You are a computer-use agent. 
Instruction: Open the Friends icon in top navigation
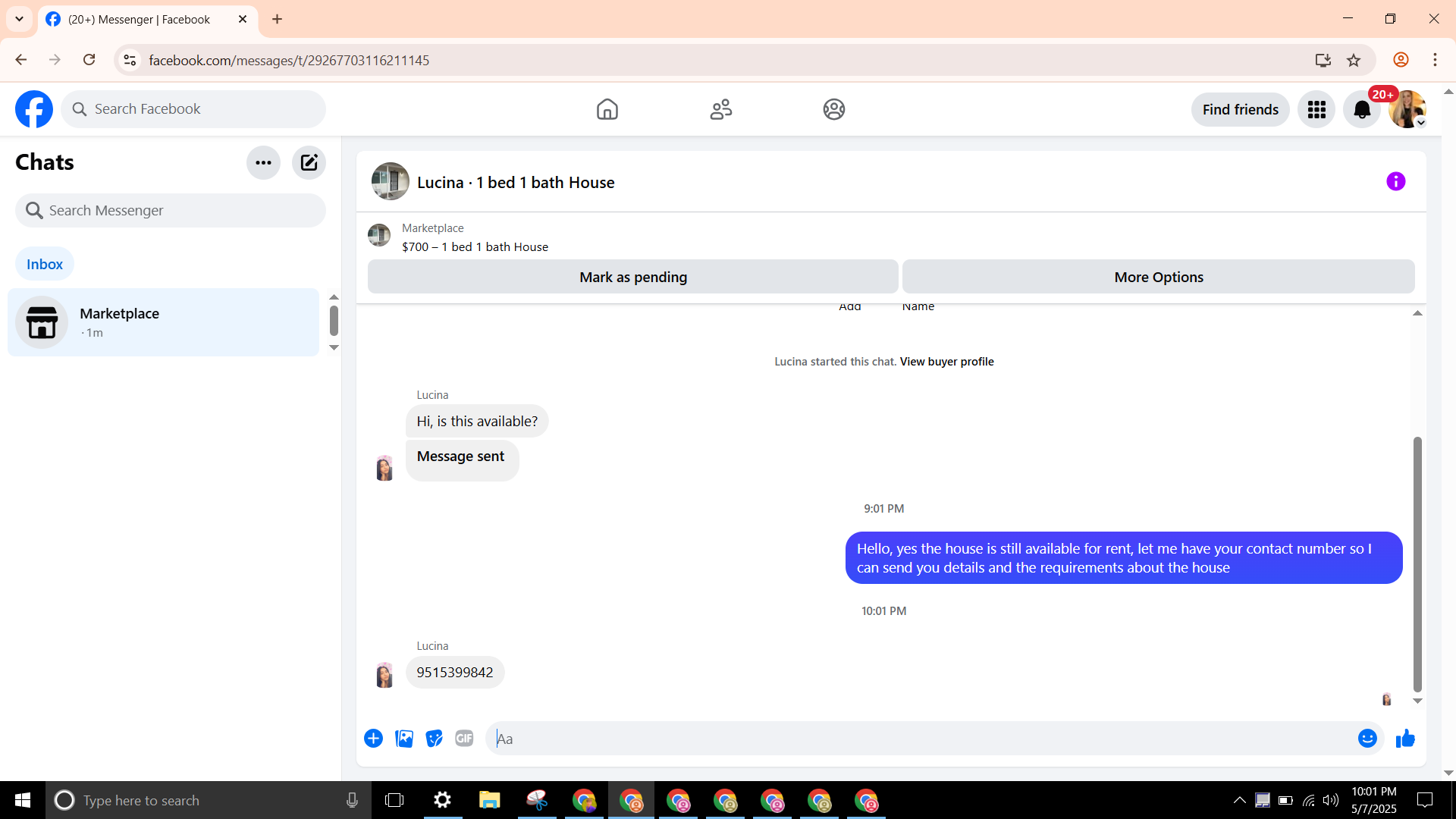[720, 109]
